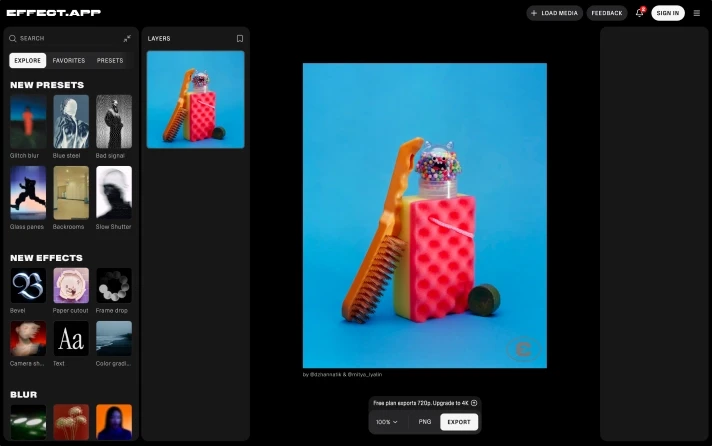Apply the Slow Shutter preset

(114, 193)
